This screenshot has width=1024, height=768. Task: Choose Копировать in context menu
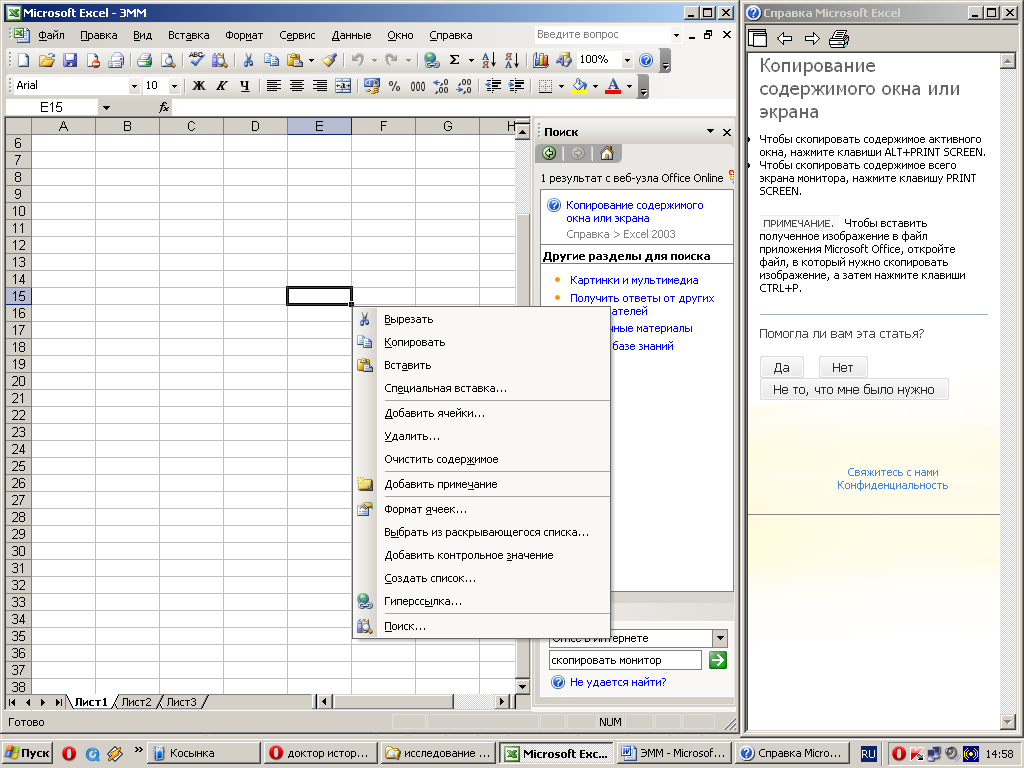click(x=481, y=342)
